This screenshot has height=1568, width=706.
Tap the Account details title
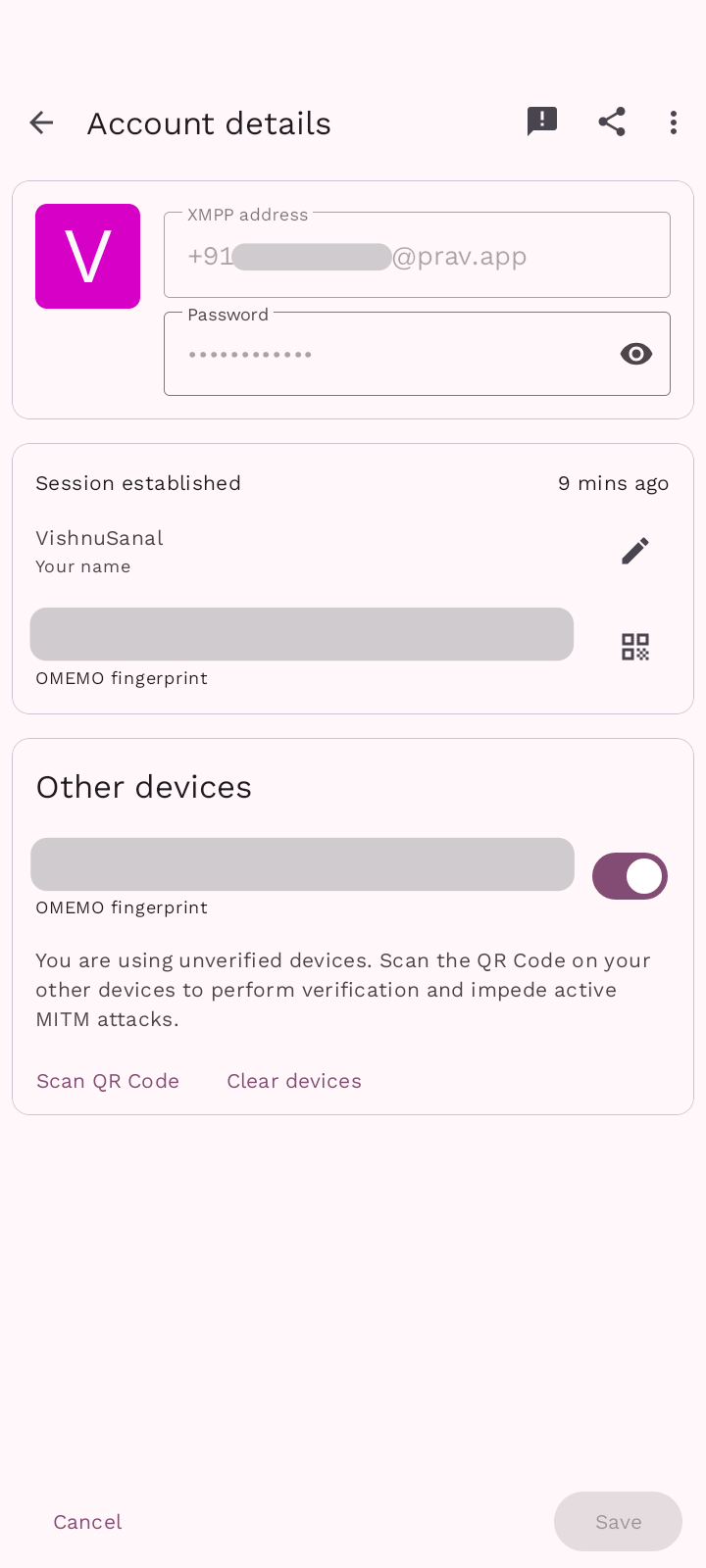[209, 123]
